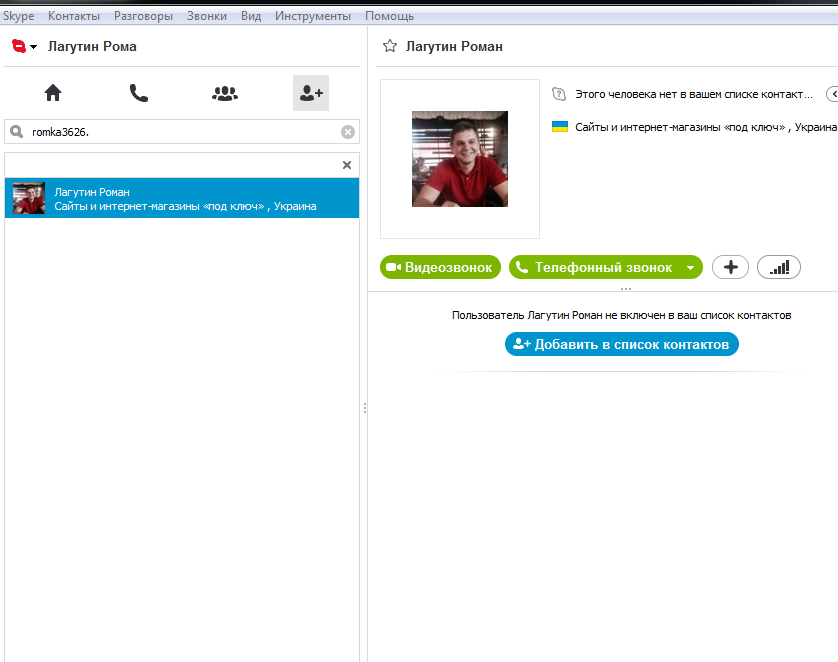The height and width of the screenshot is (662, 838).
Task: Open the call phones dial icon
Action: tap(139, 93)
